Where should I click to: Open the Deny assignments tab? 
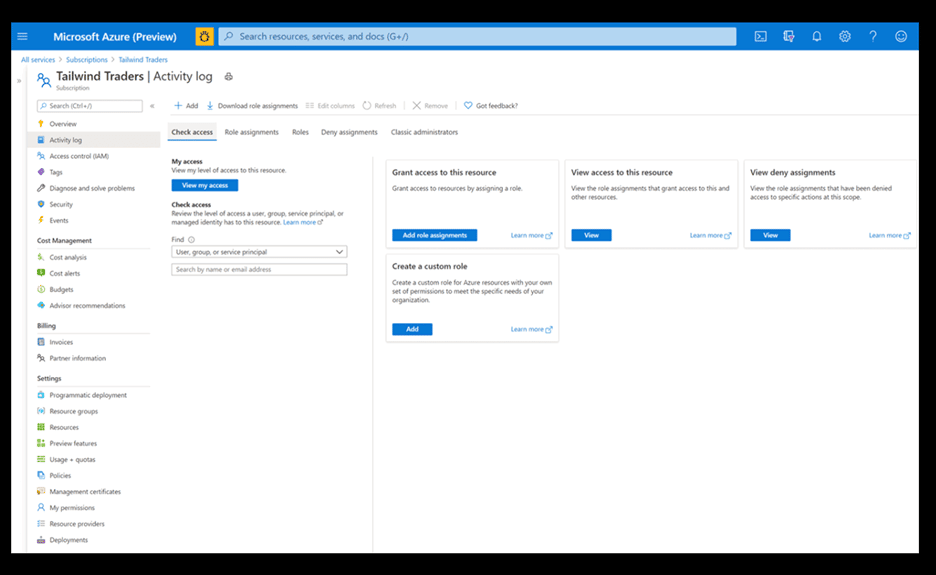[x=349, y=132]
